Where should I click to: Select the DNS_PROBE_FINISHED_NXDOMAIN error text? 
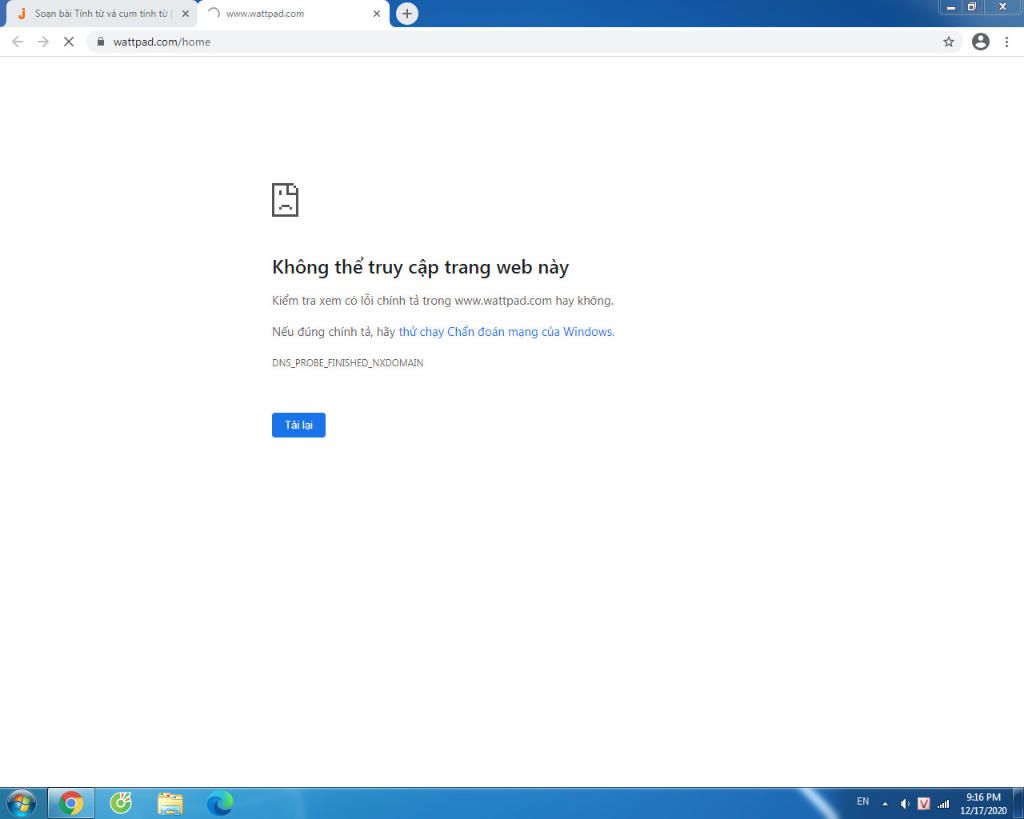pos(347,363)
